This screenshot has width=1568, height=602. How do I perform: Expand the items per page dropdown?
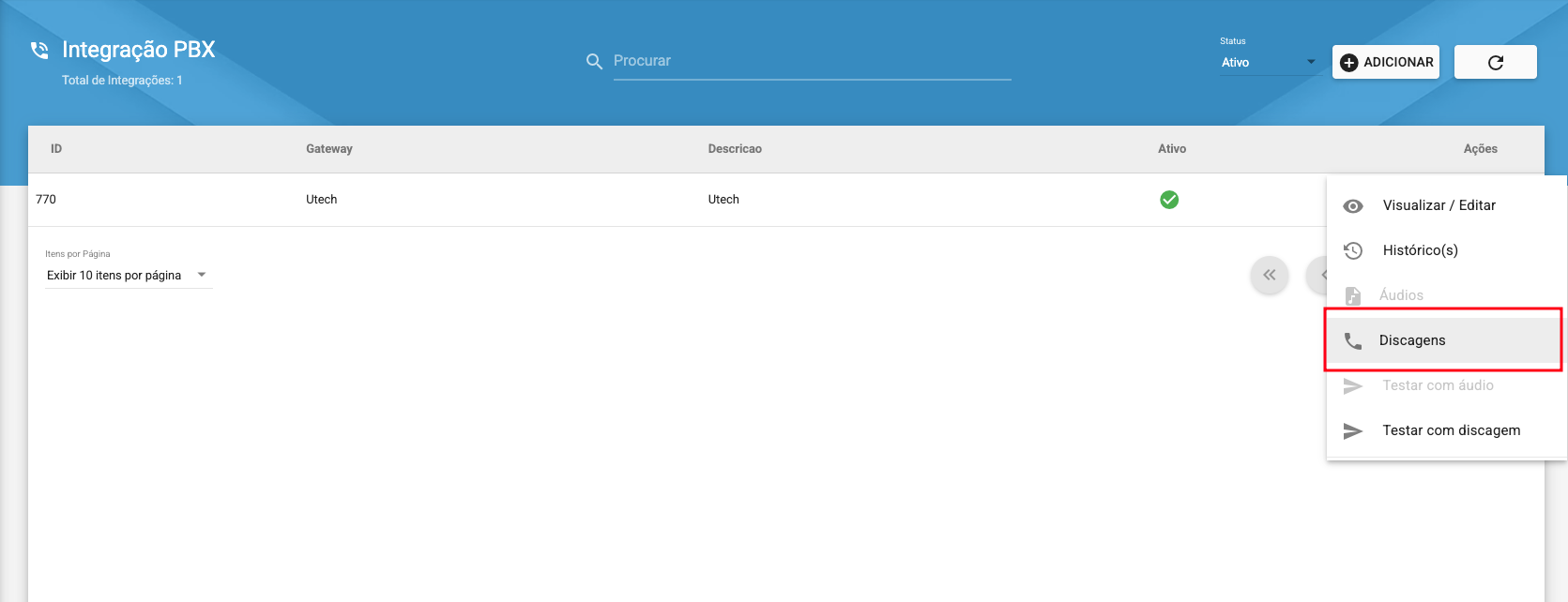pyautogui.click(x=128, y=276)
